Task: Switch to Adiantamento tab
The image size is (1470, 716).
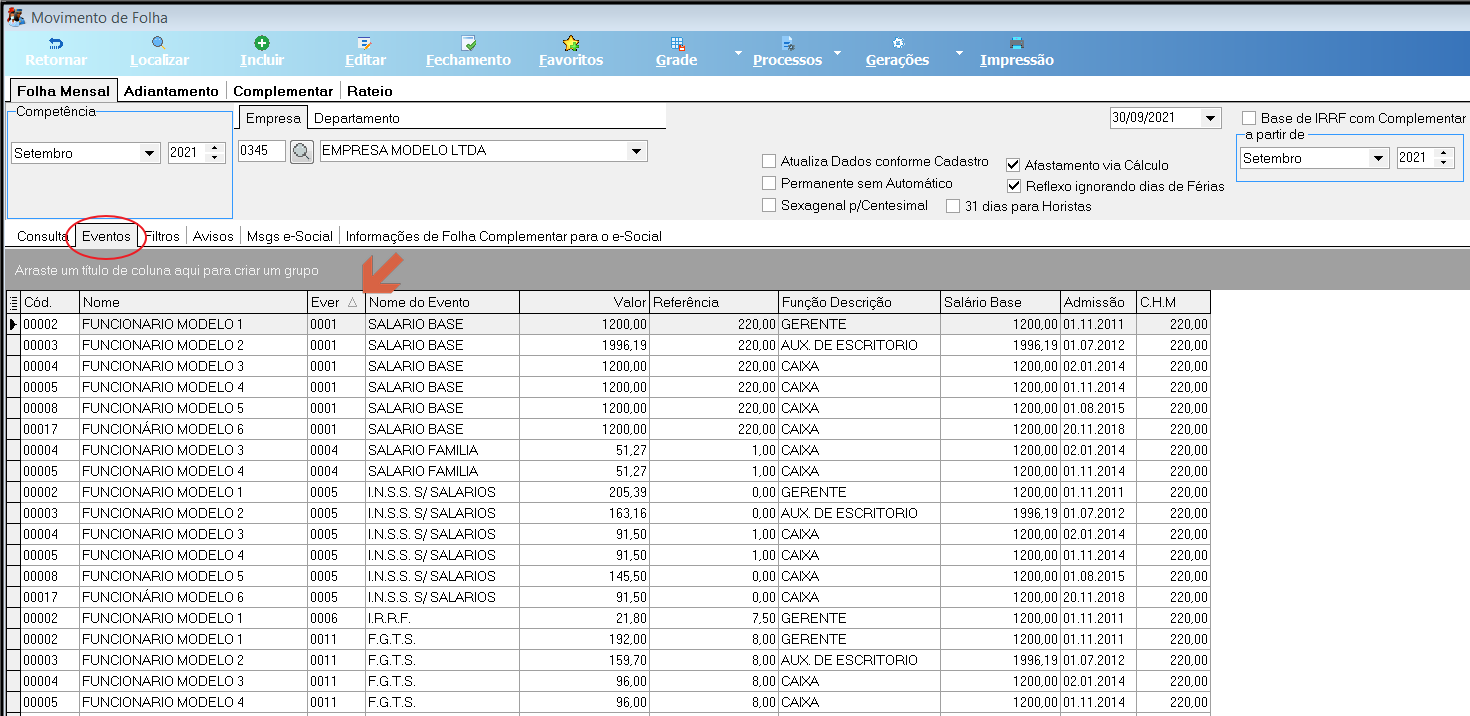Action: [171, 91]
